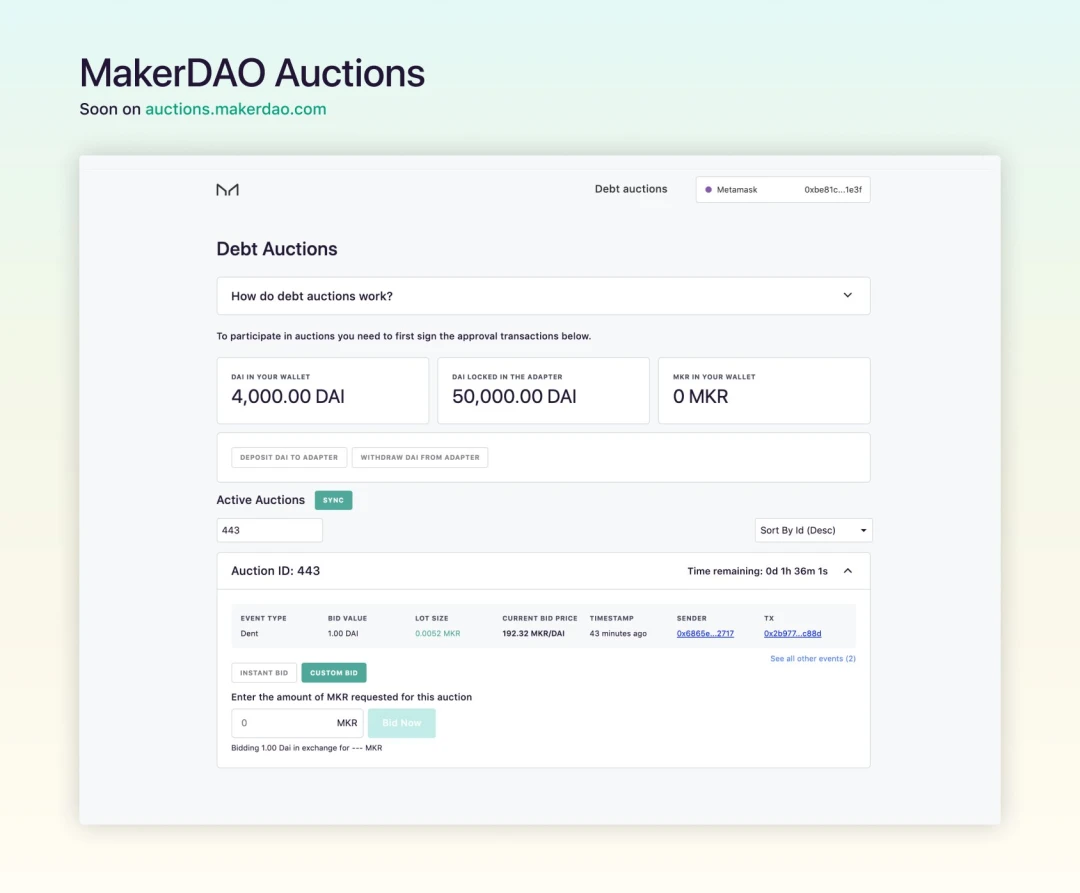Viewport: 1080px width, 893px height.
Task: Click the 'How do debt auctions work?' header
Action: [x=312, y=296]
